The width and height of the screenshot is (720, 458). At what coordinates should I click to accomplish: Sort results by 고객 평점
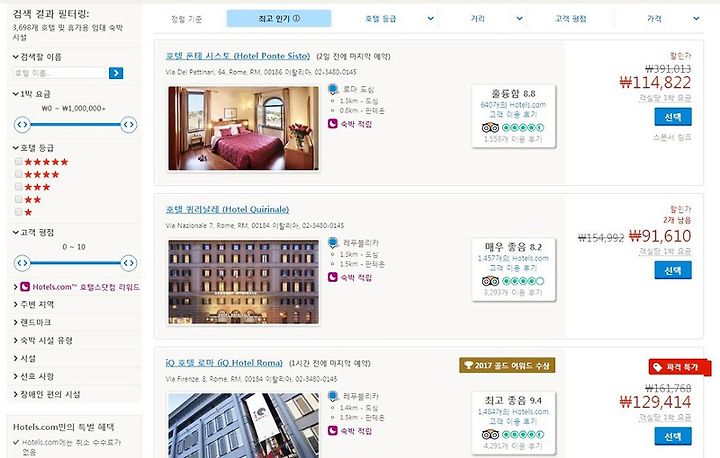570,19
